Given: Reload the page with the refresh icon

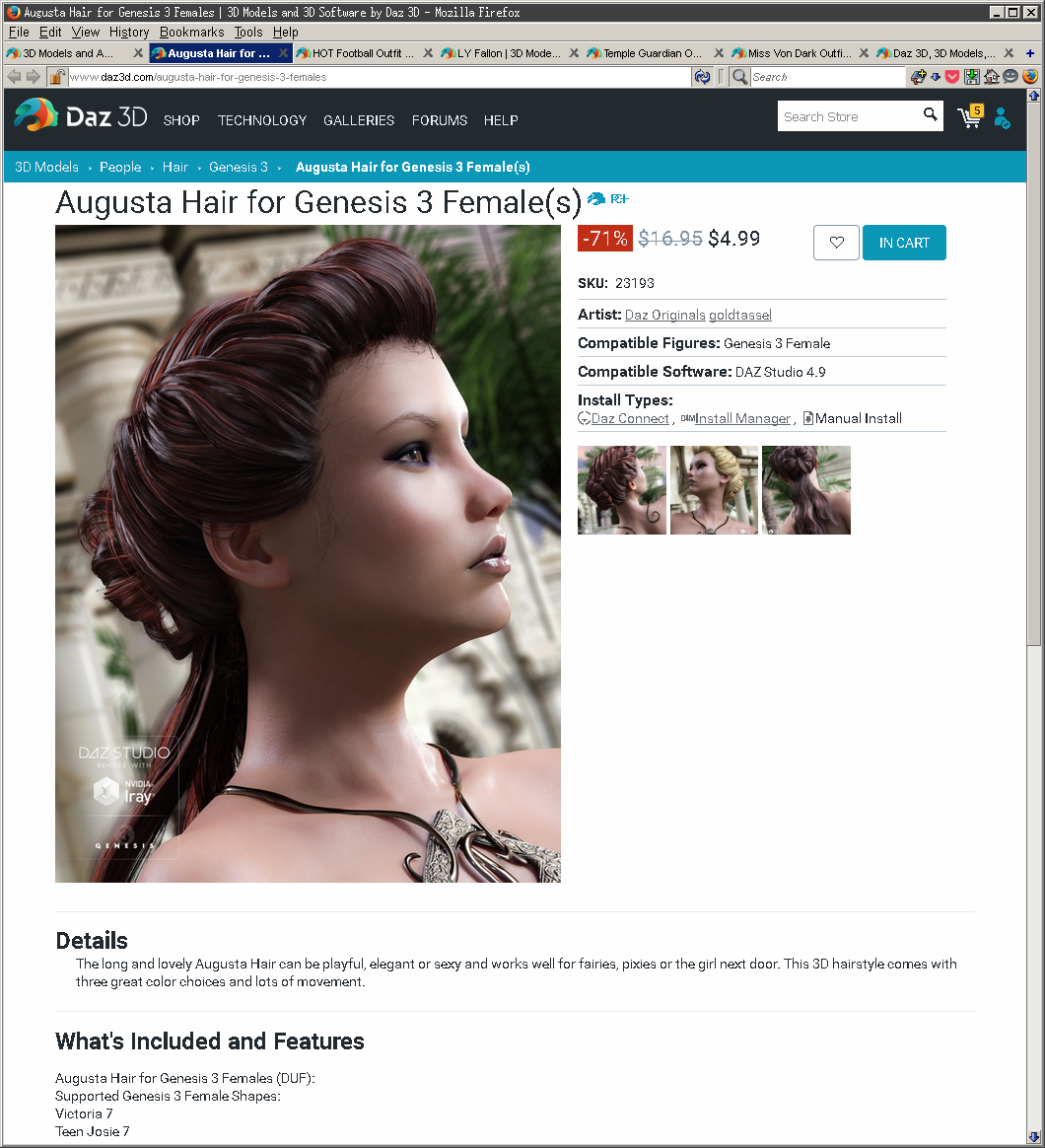Looking at the screenshot, I should coord(702,77).
